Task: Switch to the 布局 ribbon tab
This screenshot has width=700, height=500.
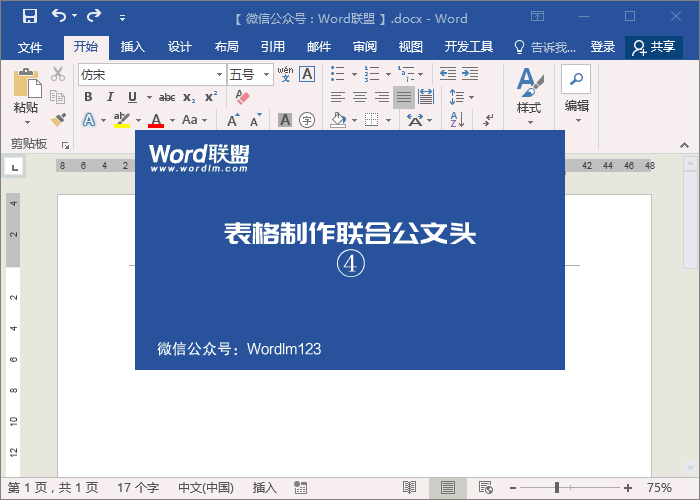Action: point(226,46)
